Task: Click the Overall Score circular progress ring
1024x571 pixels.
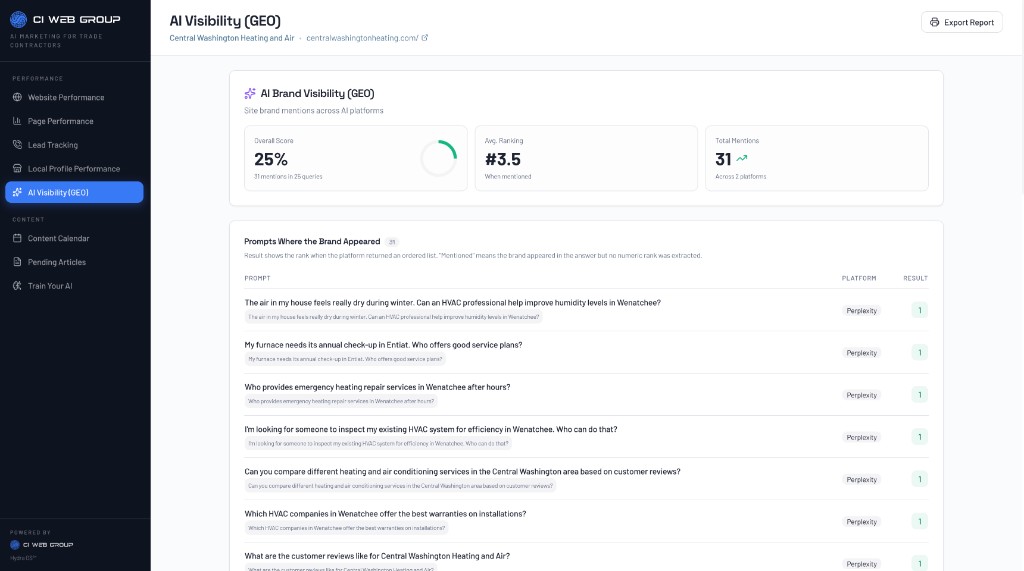Action: pyautogui.click(x=439, y=158)
